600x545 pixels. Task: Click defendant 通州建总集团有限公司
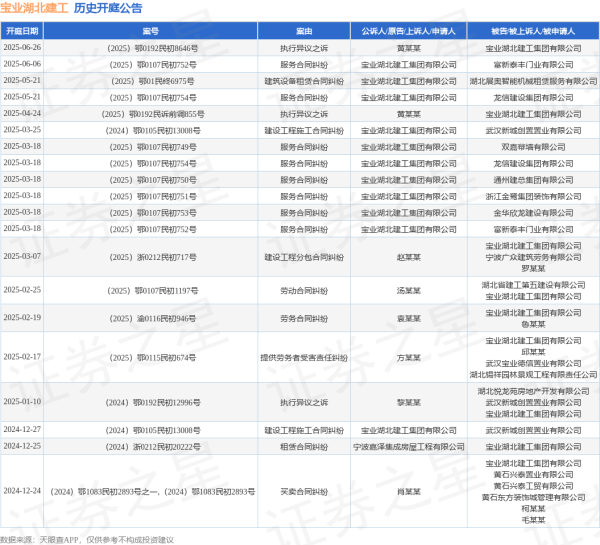point(533,180)
